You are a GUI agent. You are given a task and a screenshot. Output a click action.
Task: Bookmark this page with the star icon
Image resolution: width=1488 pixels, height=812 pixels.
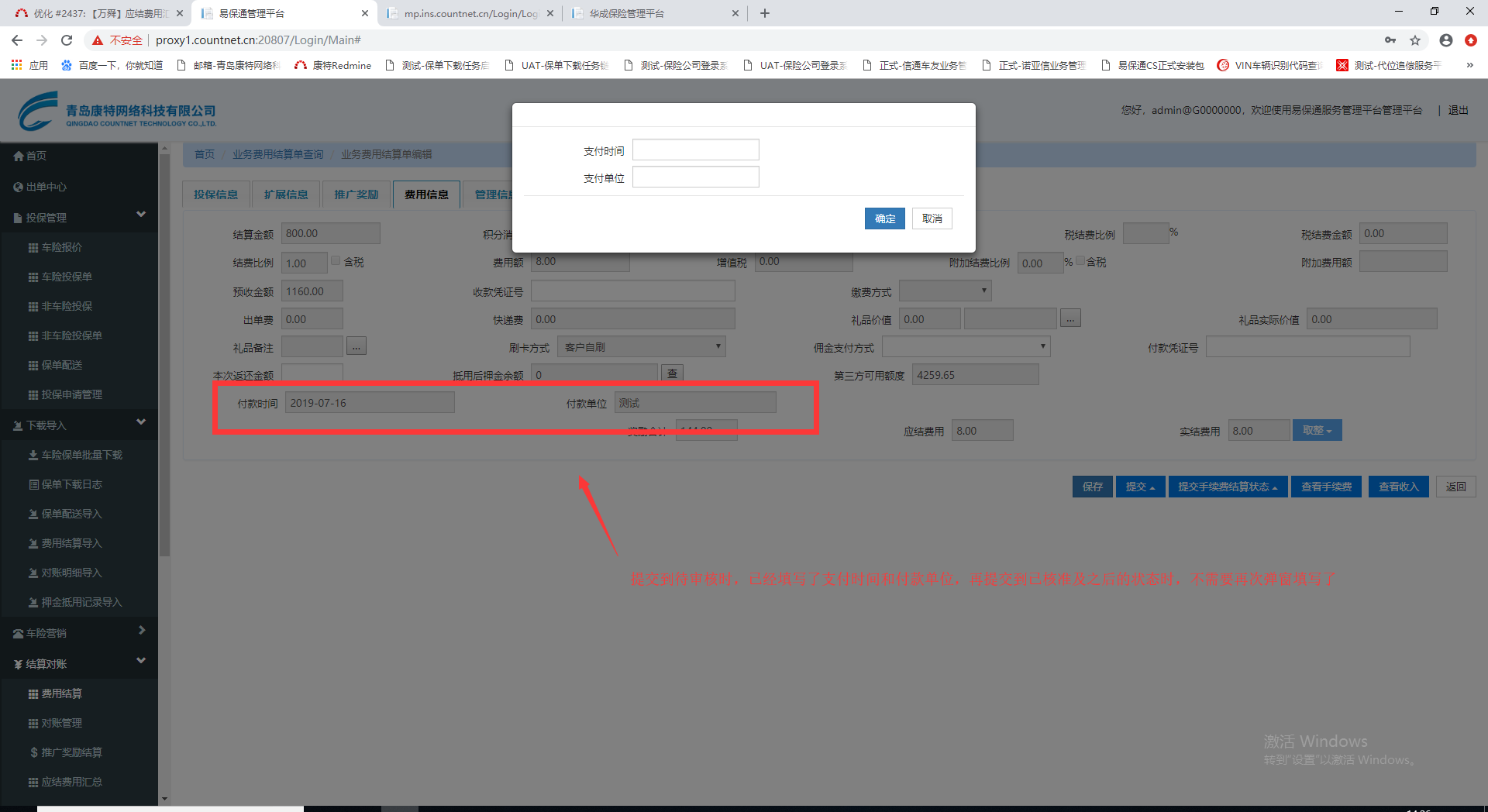(x=1415, y=40)
